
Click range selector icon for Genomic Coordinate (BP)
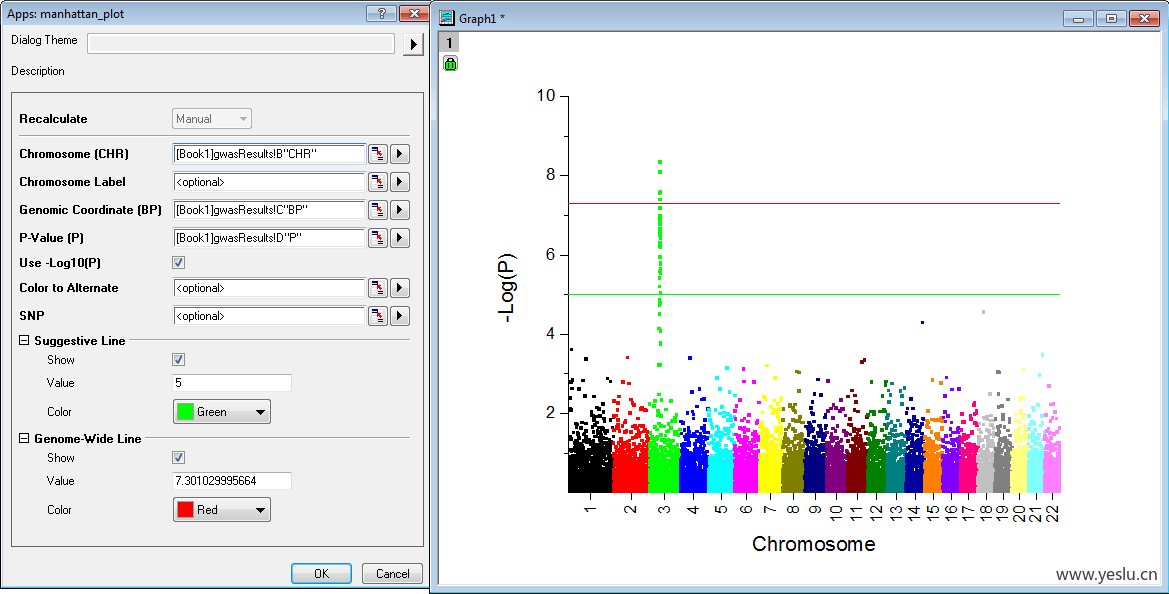378,210
